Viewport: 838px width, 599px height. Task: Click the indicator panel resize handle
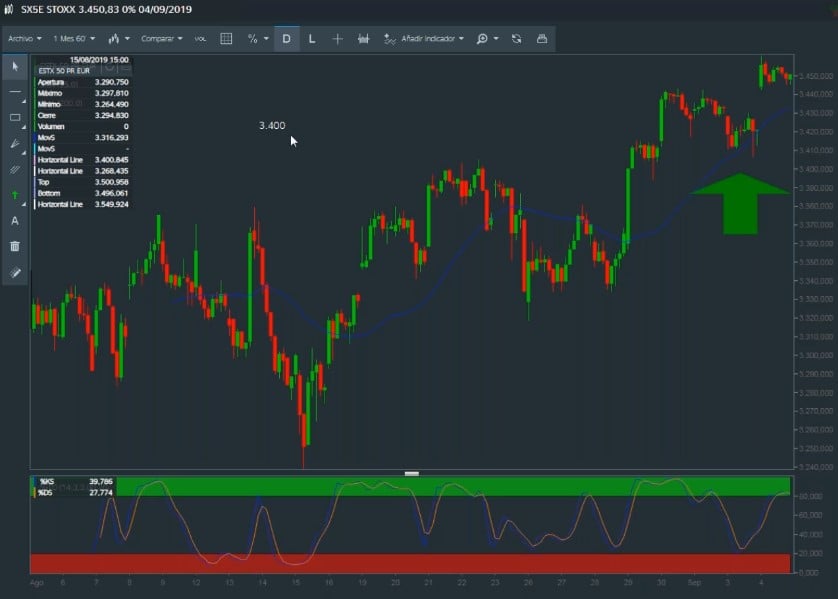tap(412, 473)
